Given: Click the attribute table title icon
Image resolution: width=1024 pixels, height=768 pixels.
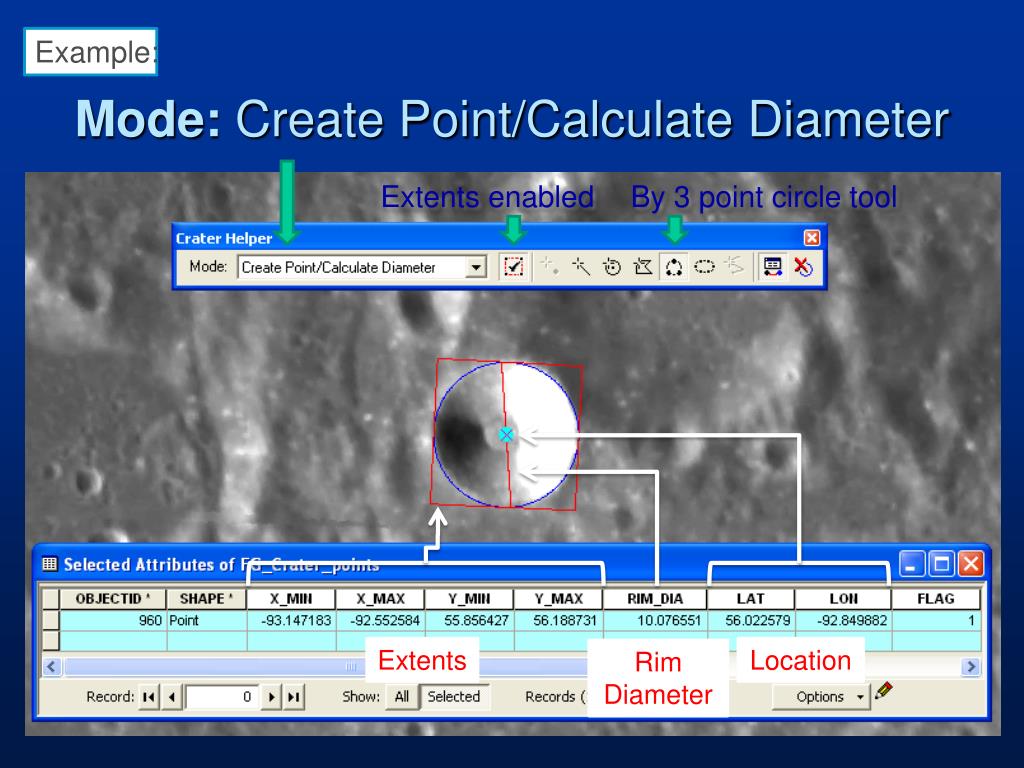Looking at the screenshot, I should (50, 564).
